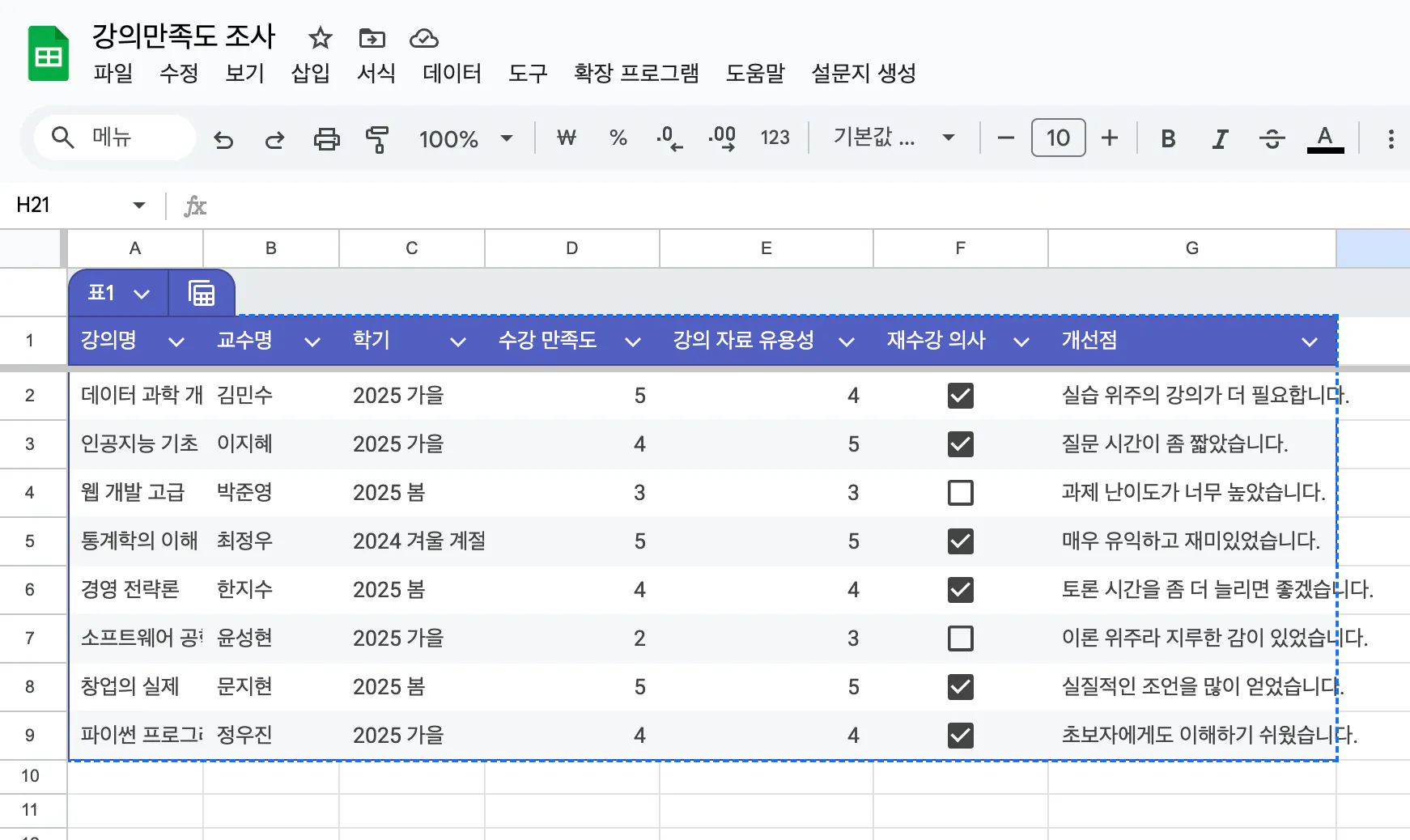The width and height of the screenshot is (1410, 840).
Task: Open the 확장 프로그램 menu
Action: pos(635,74)
